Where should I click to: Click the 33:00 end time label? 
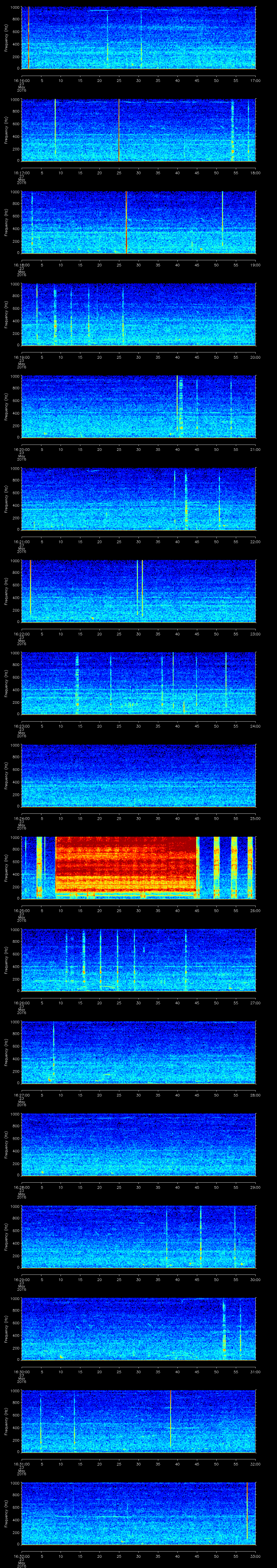[x=255, y=1557]
